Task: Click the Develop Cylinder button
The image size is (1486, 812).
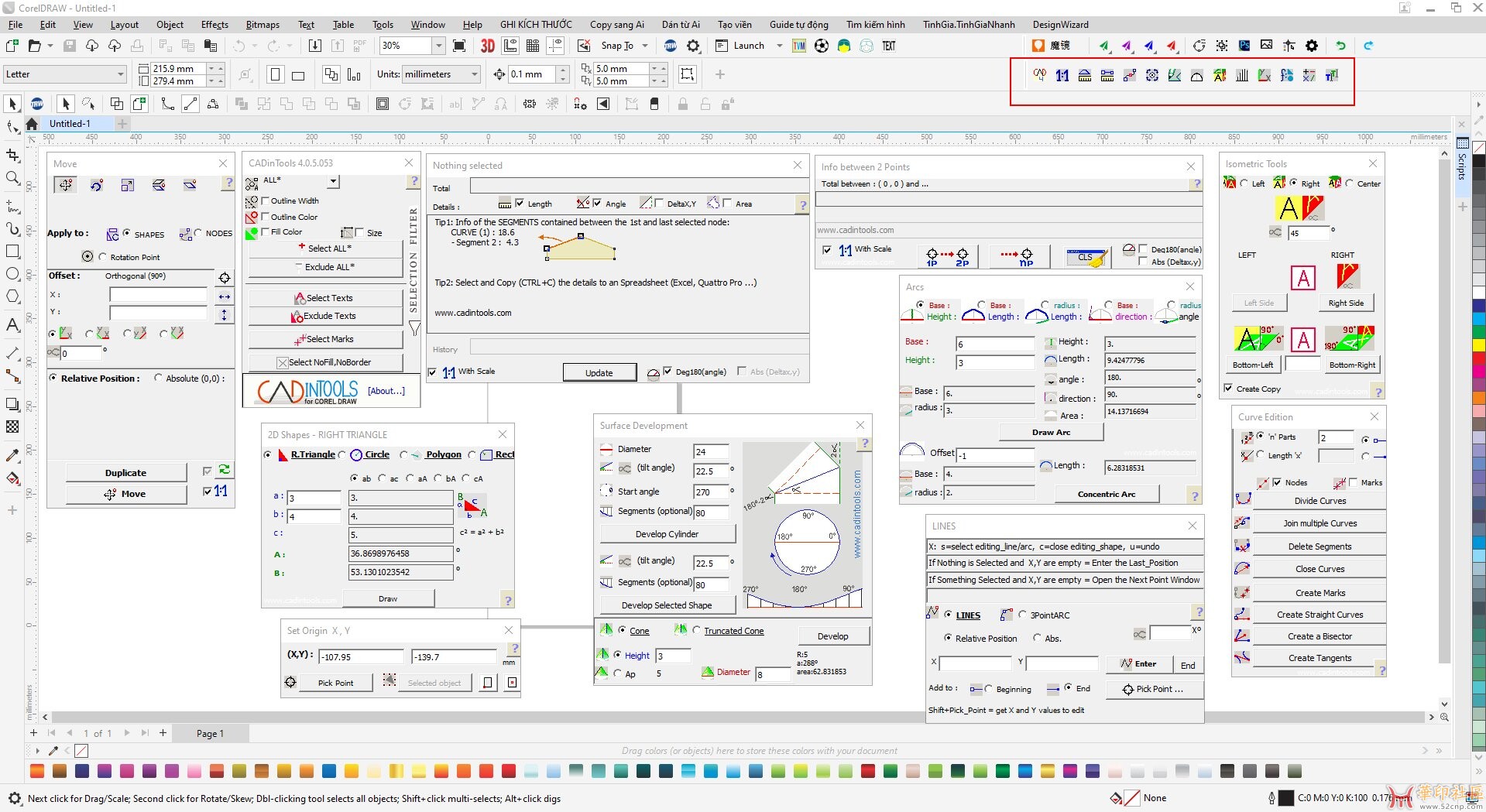Action: [x=667, y=534]
